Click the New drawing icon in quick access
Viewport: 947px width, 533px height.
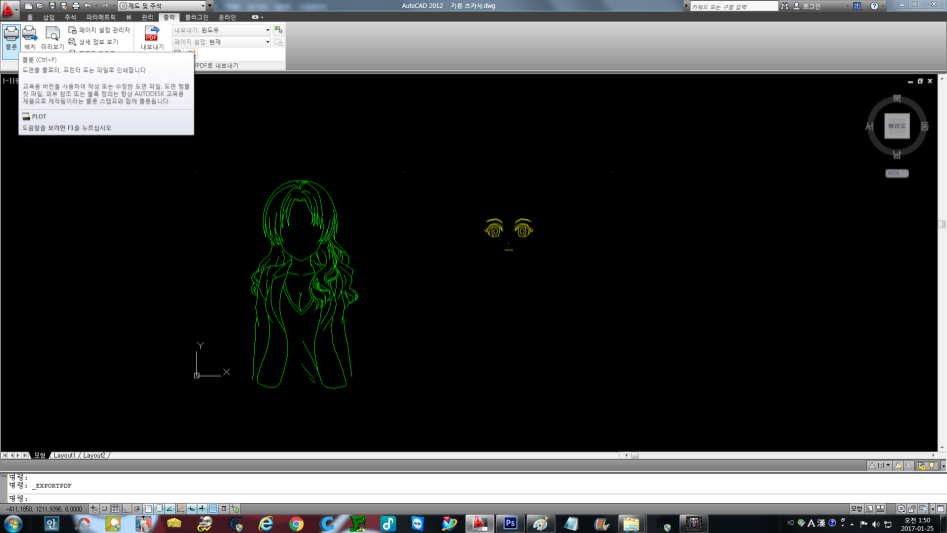28,5
